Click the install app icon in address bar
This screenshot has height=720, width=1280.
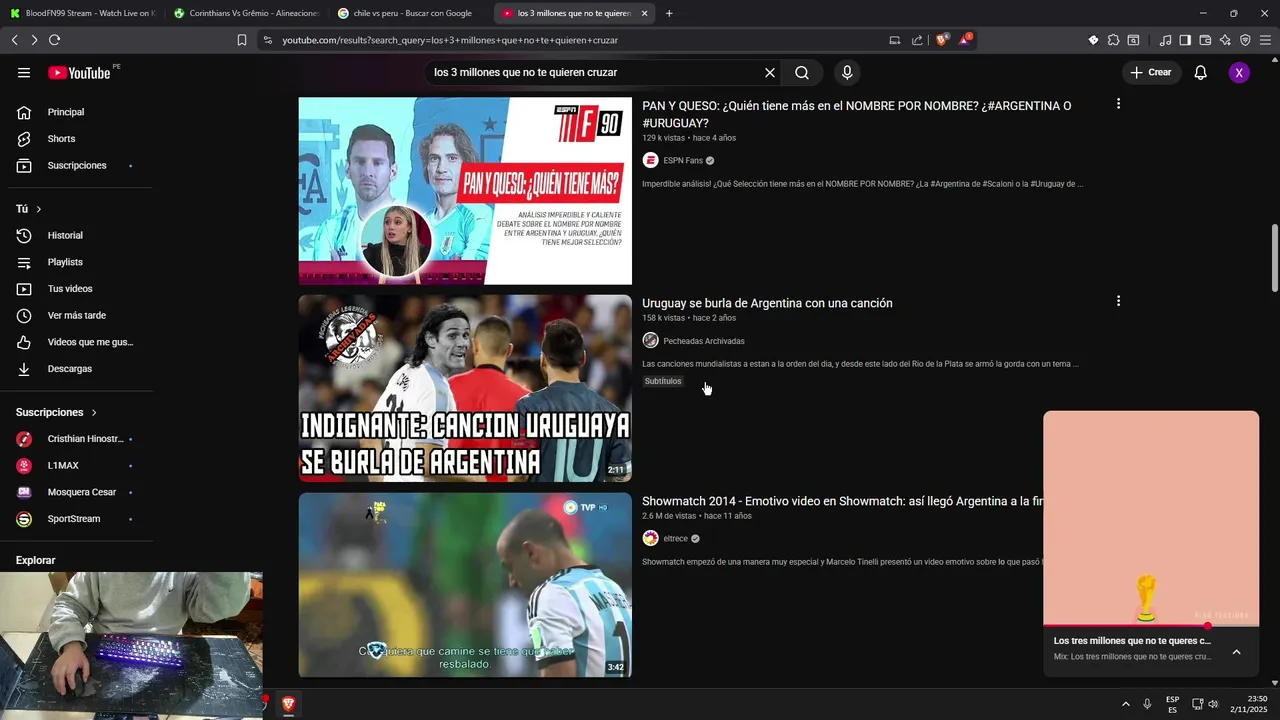[894, 40]
